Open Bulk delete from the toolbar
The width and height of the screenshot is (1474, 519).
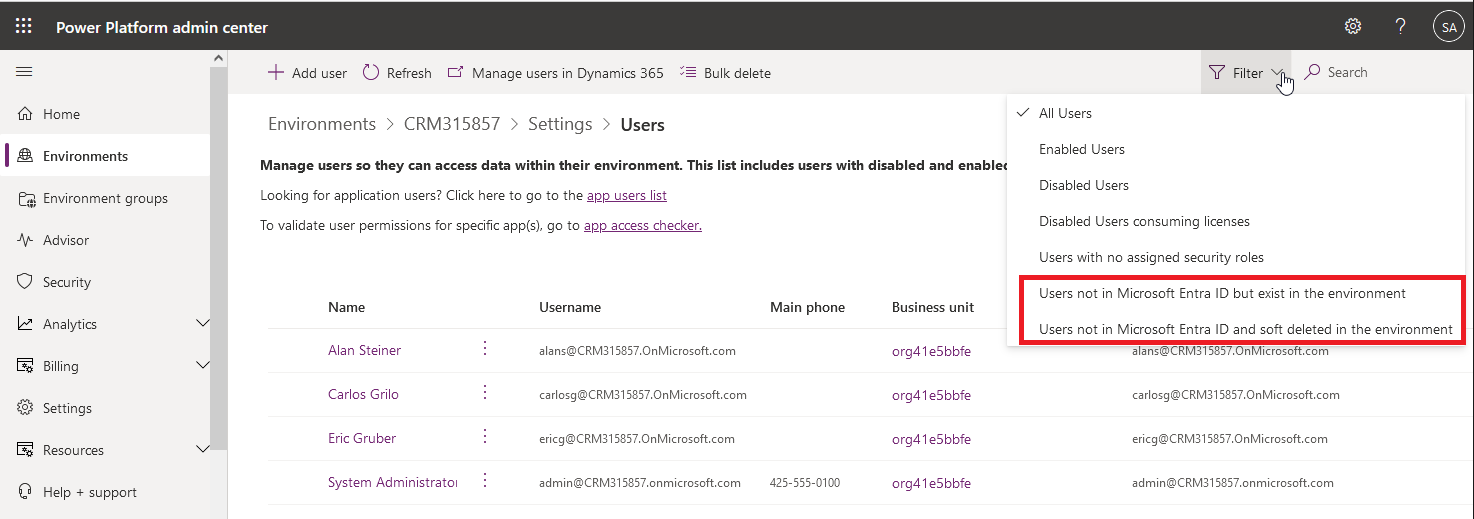pos(725,73)
